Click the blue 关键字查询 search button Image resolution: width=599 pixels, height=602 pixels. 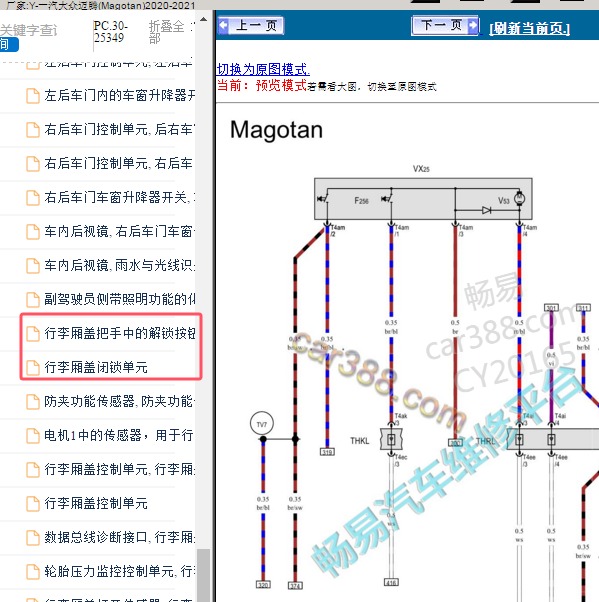point(9,45)
